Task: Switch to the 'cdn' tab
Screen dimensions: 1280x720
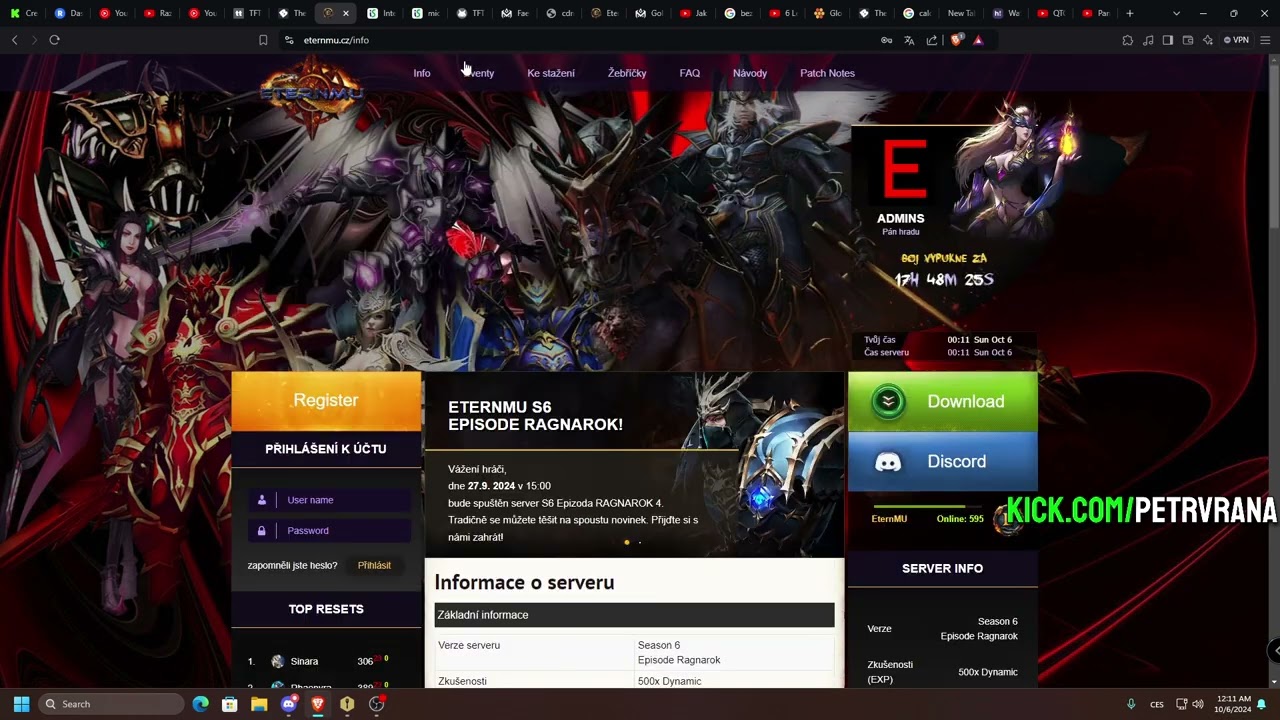Action: (561, 13)
